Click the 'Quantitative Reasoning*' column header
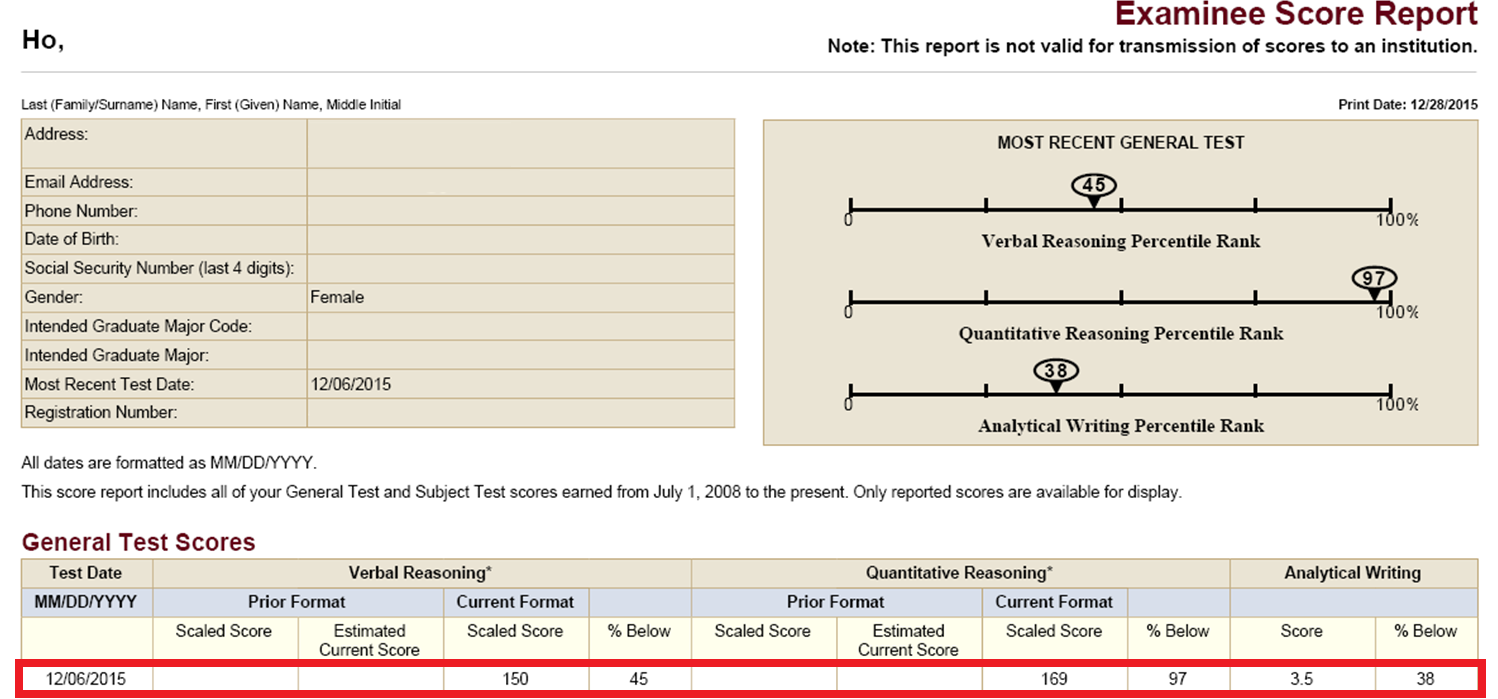Image resolution: width=1498 pixels, height=699 pixels. point(960,573)
